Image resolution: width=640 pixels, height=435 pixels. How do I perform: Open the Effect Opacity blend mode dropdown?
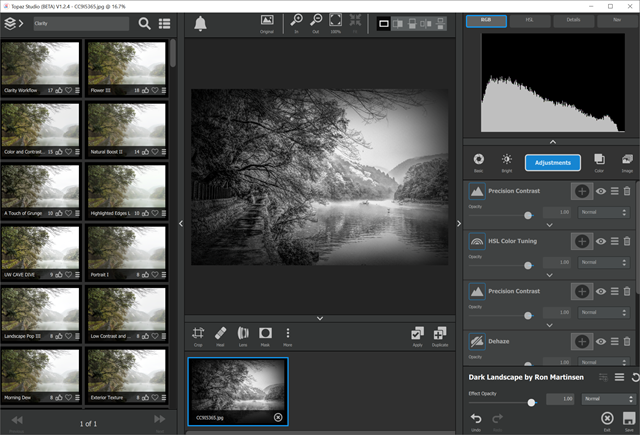click(606, 398)
